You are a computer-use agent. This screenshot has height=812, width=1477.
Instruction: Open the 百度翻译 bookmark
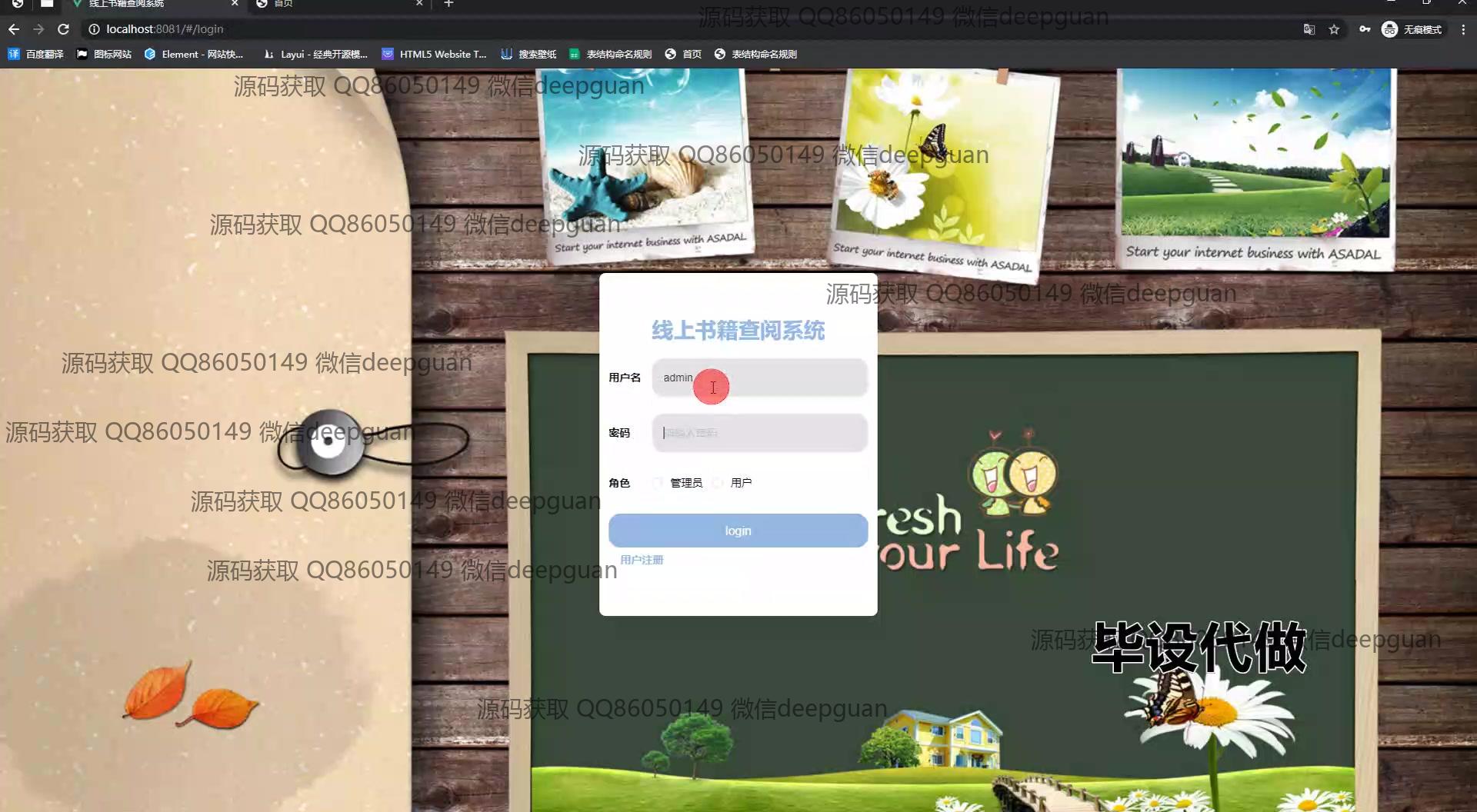click(x=36, y=54)
